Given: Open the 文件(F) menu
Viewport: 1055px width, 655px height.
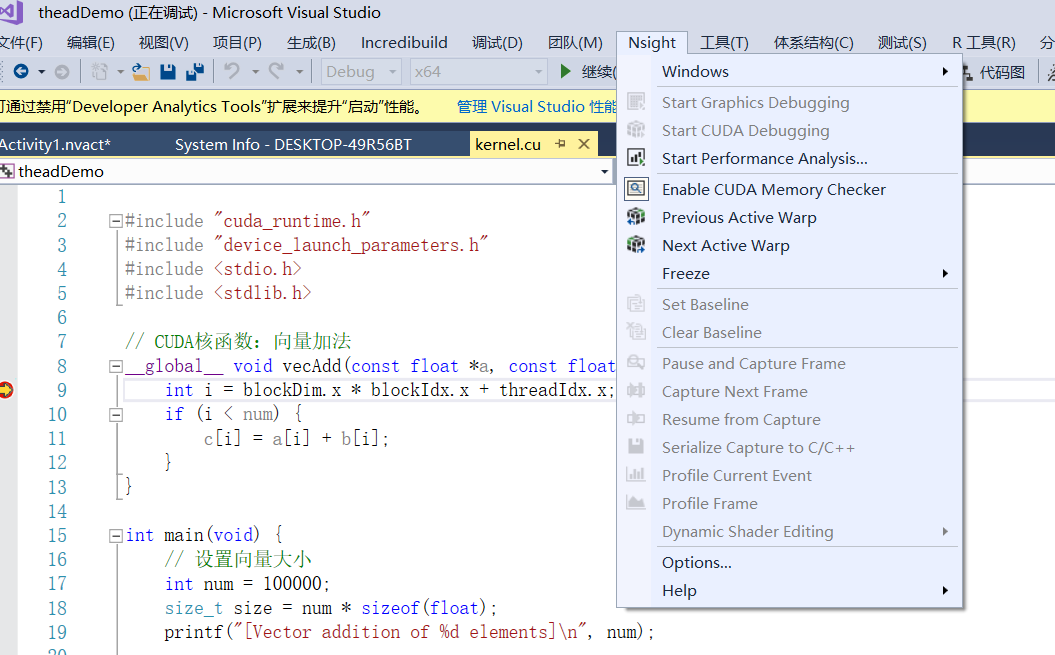Looking at the screenshot, I should [21, 42].
